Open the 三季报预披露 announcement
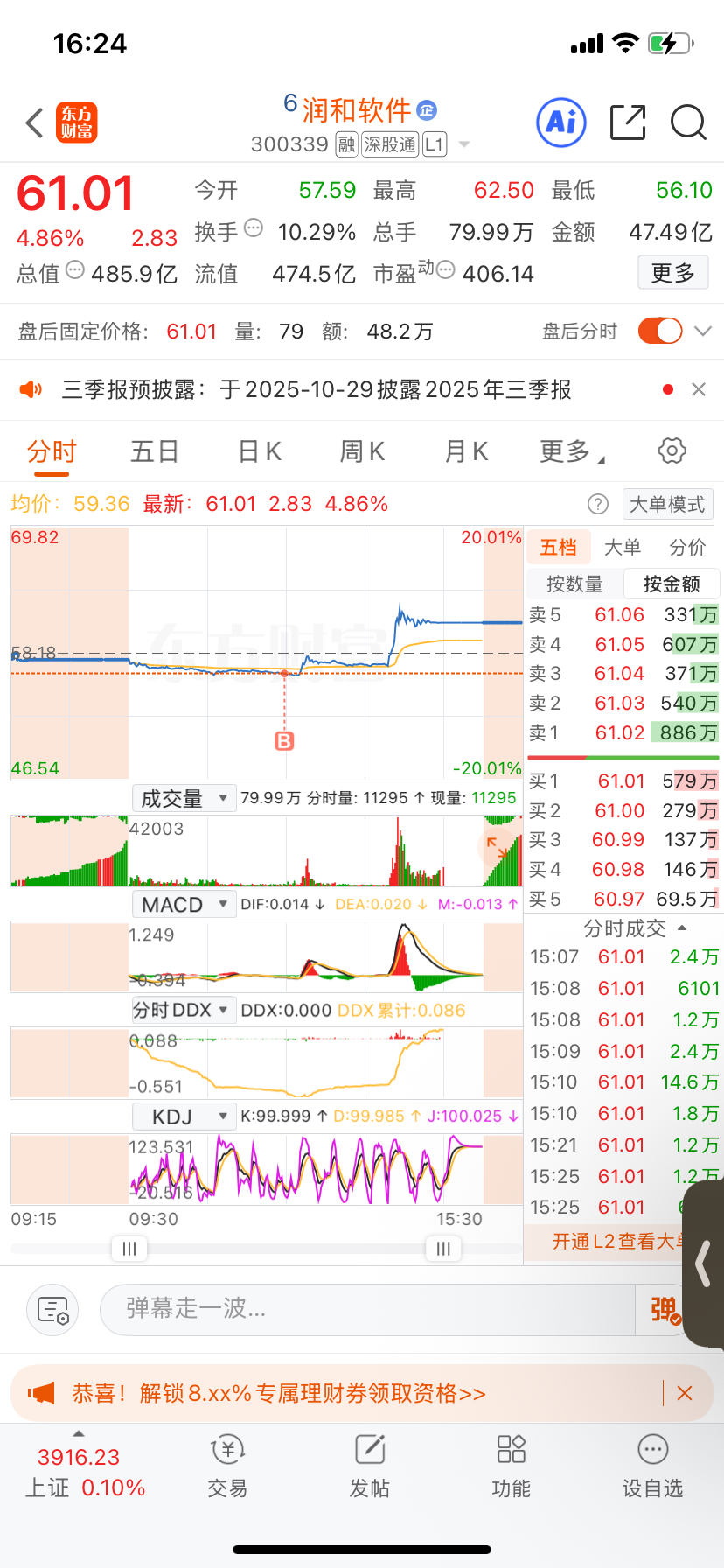The height and width of the screenshot is (1568, 724). tap(317, 389)
